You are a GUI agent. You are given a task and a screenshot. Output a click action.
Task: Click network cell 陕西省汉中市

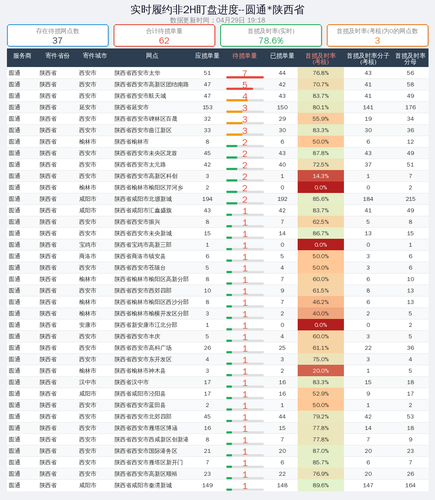point(132,382)
